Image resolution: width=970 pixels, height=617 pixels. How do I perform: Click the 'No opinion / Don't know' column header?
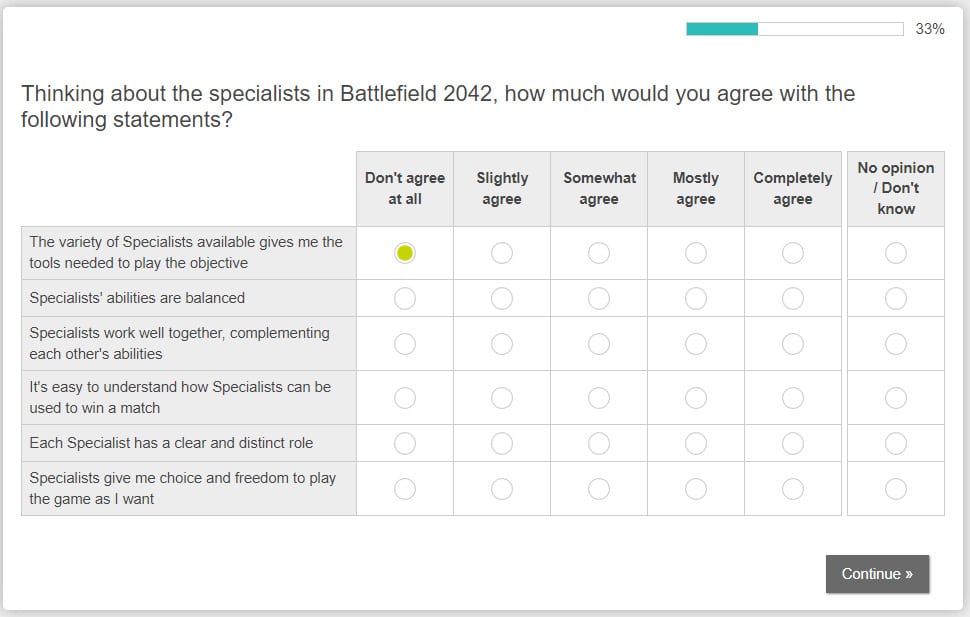[x=896, y=188]
